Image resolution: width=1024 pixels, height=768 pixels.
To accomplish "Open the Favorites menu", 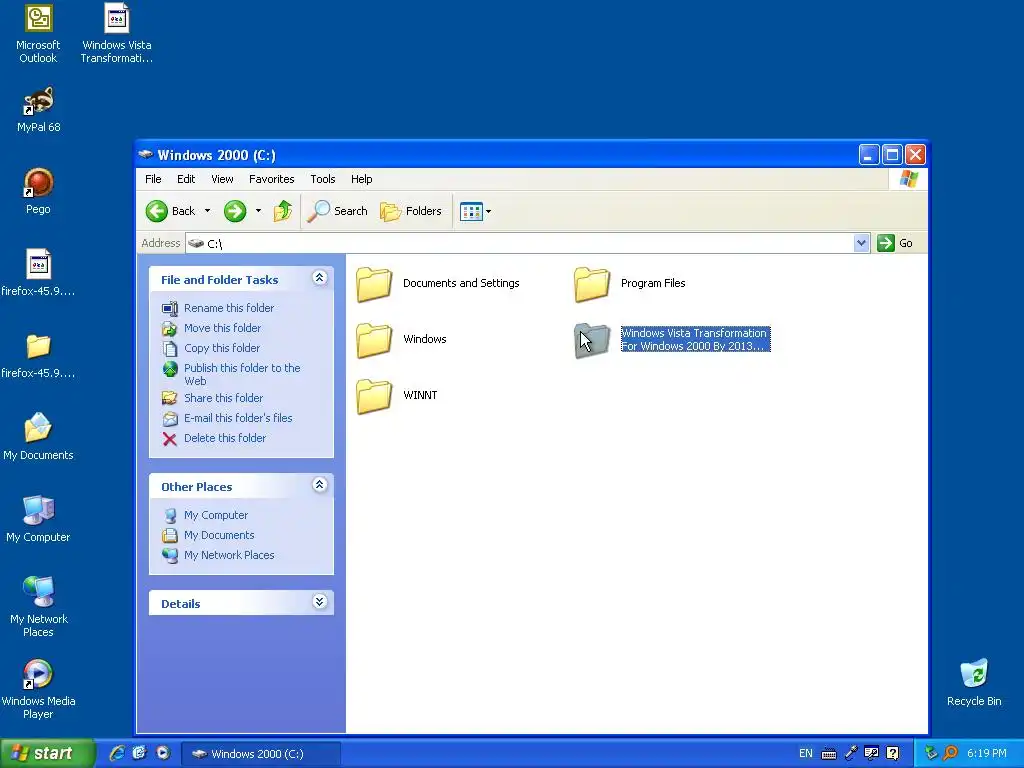I will click(272, 179).
